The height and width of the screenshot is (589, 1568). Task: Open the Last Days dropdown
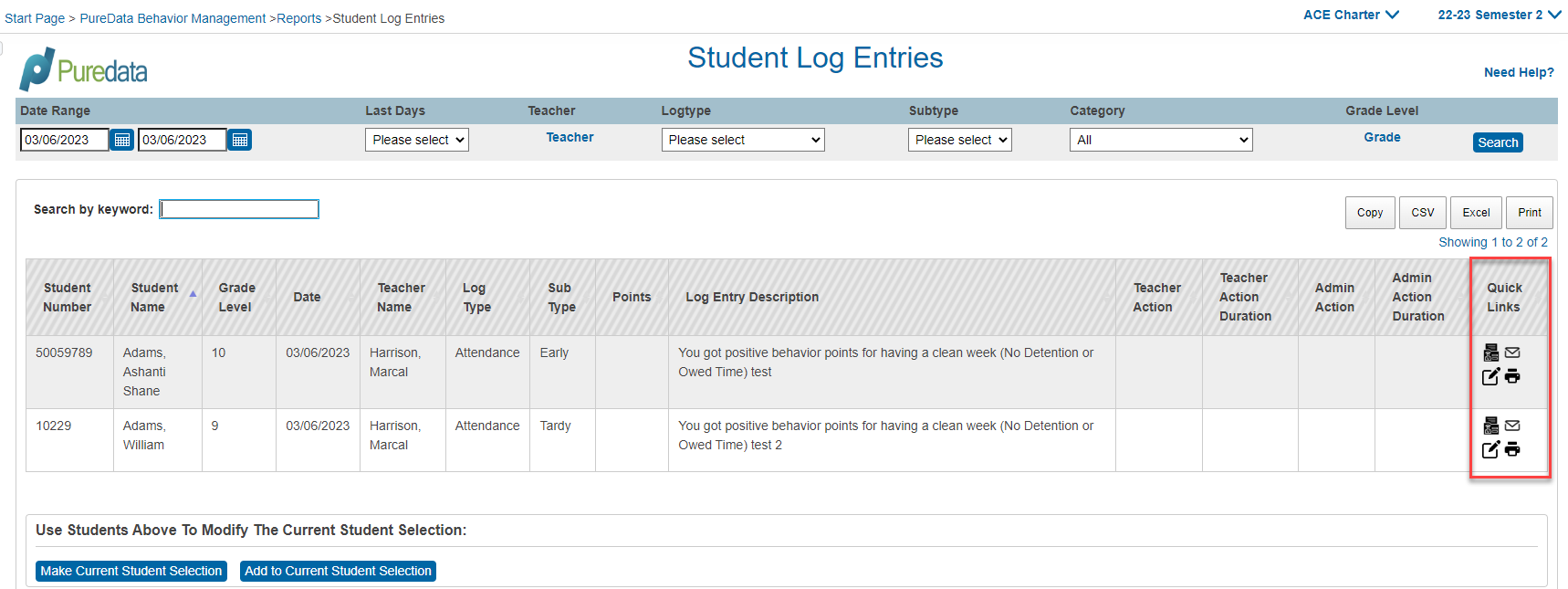pyautogui.click(x=416, y=139)
